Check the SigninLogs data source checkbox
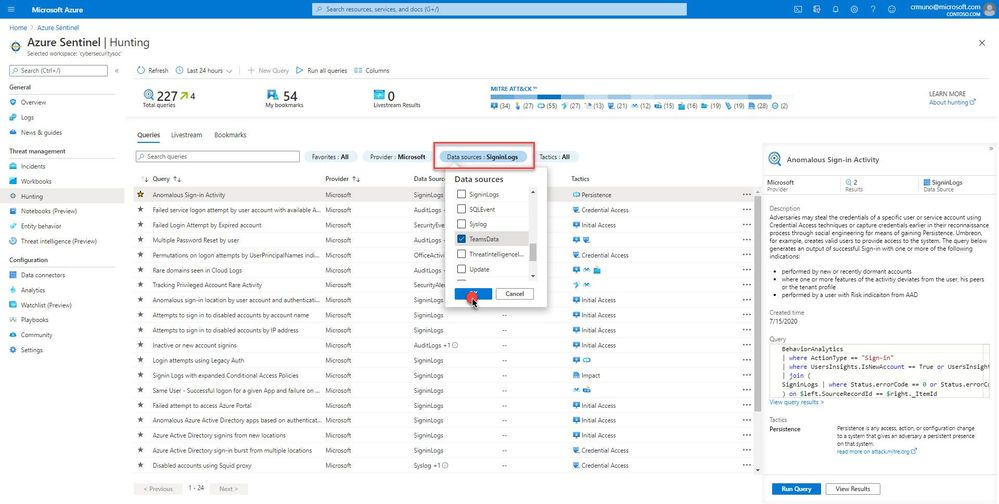Image resolution: width=999 pixels, height=504 pixels. click(x=461, y=194)
